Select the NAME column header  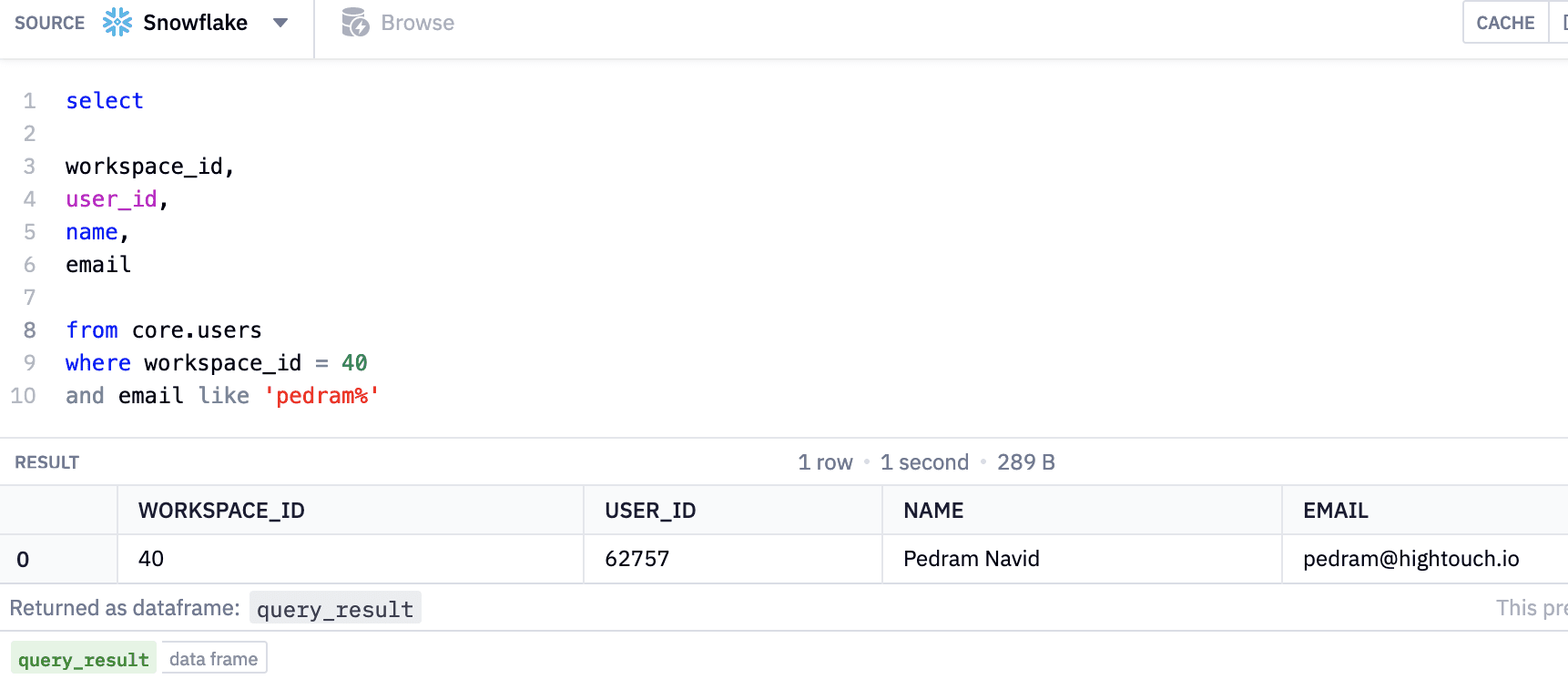point(933,511)
